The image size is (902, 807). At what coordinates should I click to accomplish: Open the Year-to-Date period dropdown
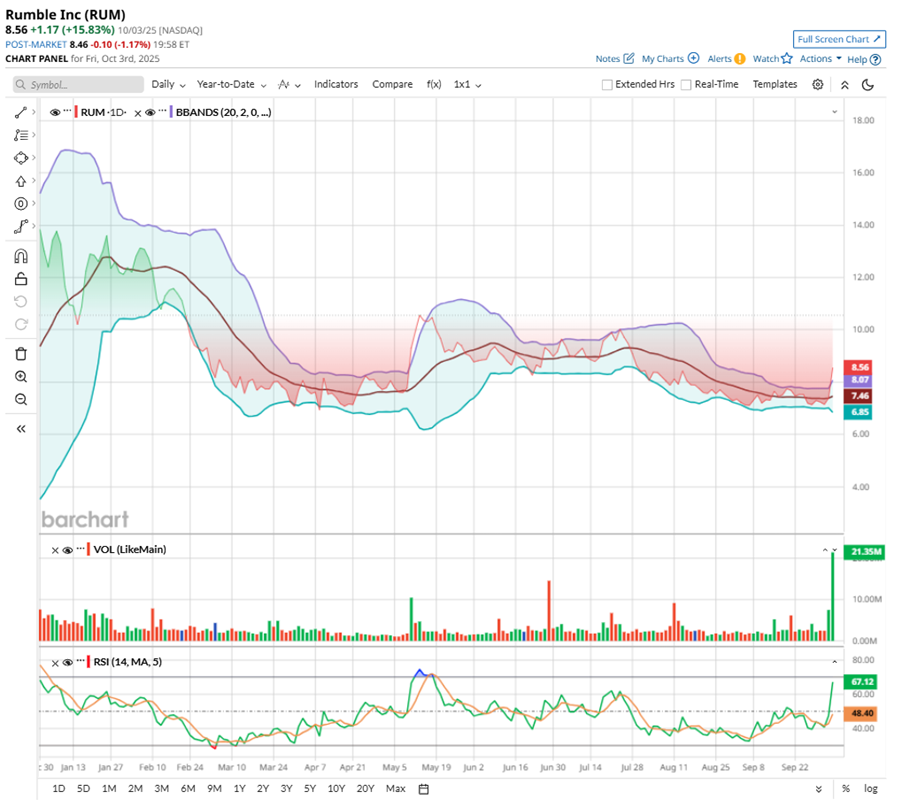coord(231,85)
